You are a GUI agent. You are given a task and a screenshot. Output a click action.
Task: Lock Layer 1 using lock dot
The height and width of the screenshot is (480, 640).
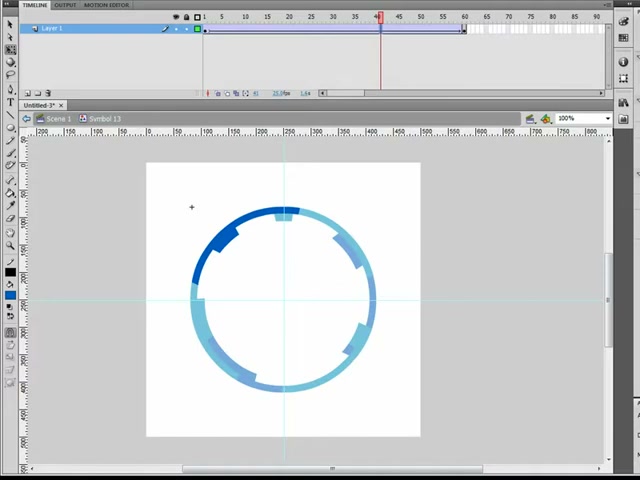coord(187,29)
